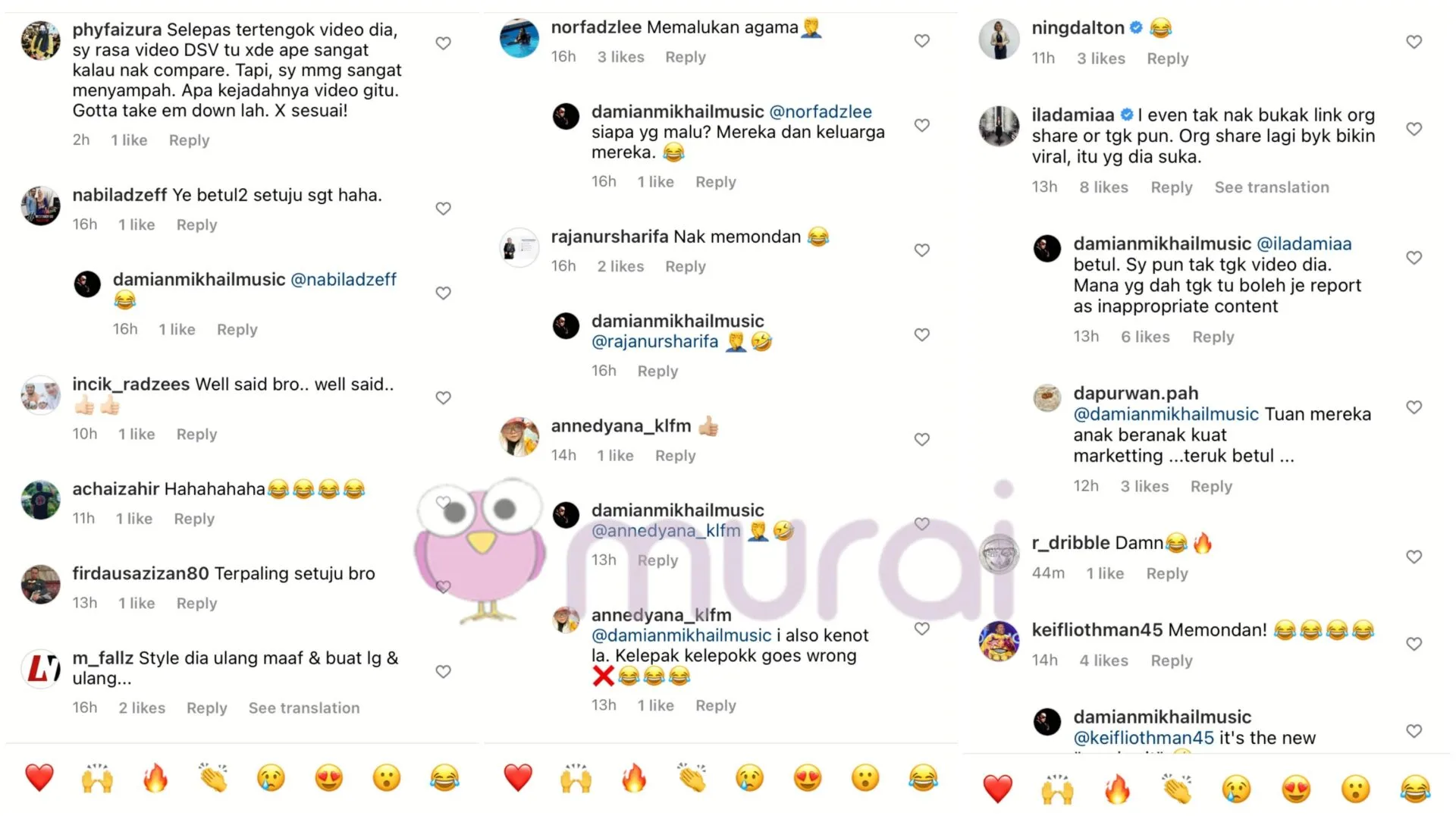The image size is (1456, 819).
Task: See translation of iladamiaa's comment
Action: pyautogui.click(x=1272, y=187)
